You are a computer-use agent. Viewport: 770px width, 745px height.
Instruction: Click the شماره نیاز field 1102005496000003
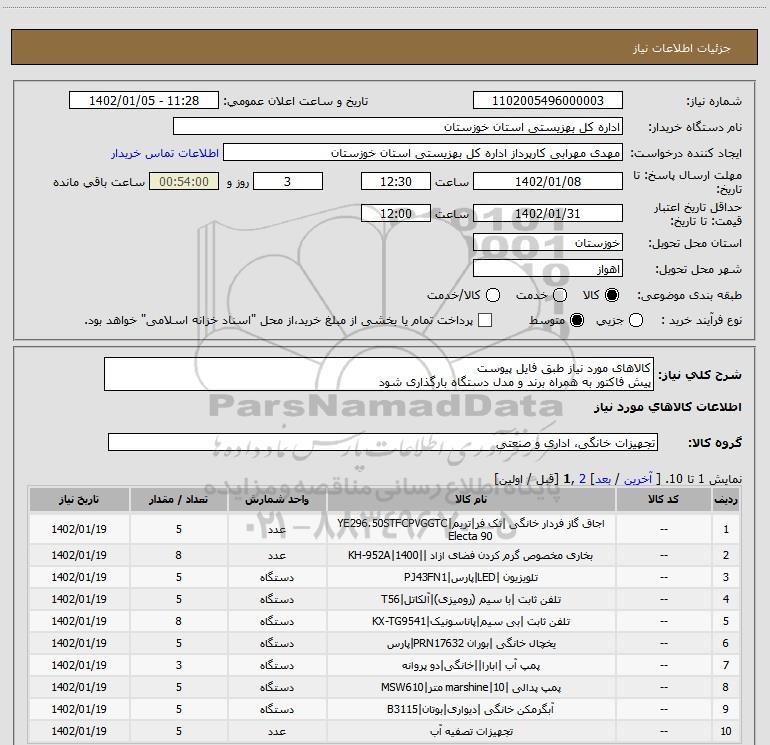(548, 100)
